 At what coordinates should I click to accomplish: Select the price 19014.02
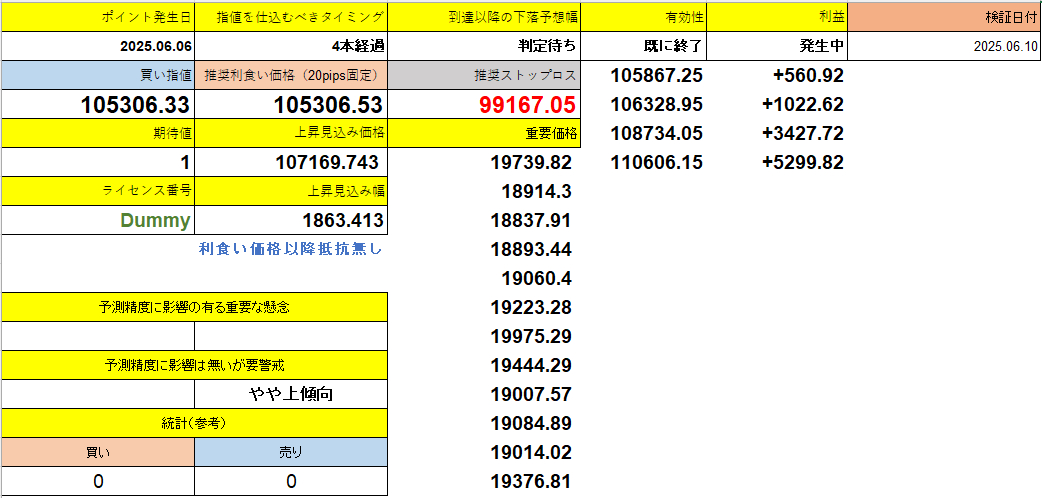531,452
